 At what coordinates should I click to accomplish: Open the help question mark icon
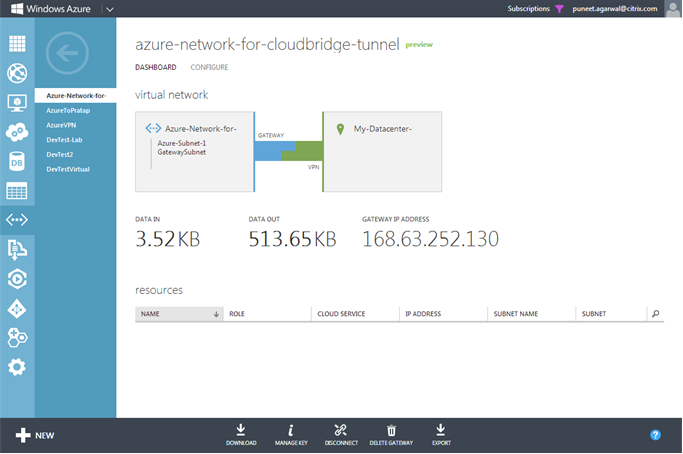tap(655, 435)
